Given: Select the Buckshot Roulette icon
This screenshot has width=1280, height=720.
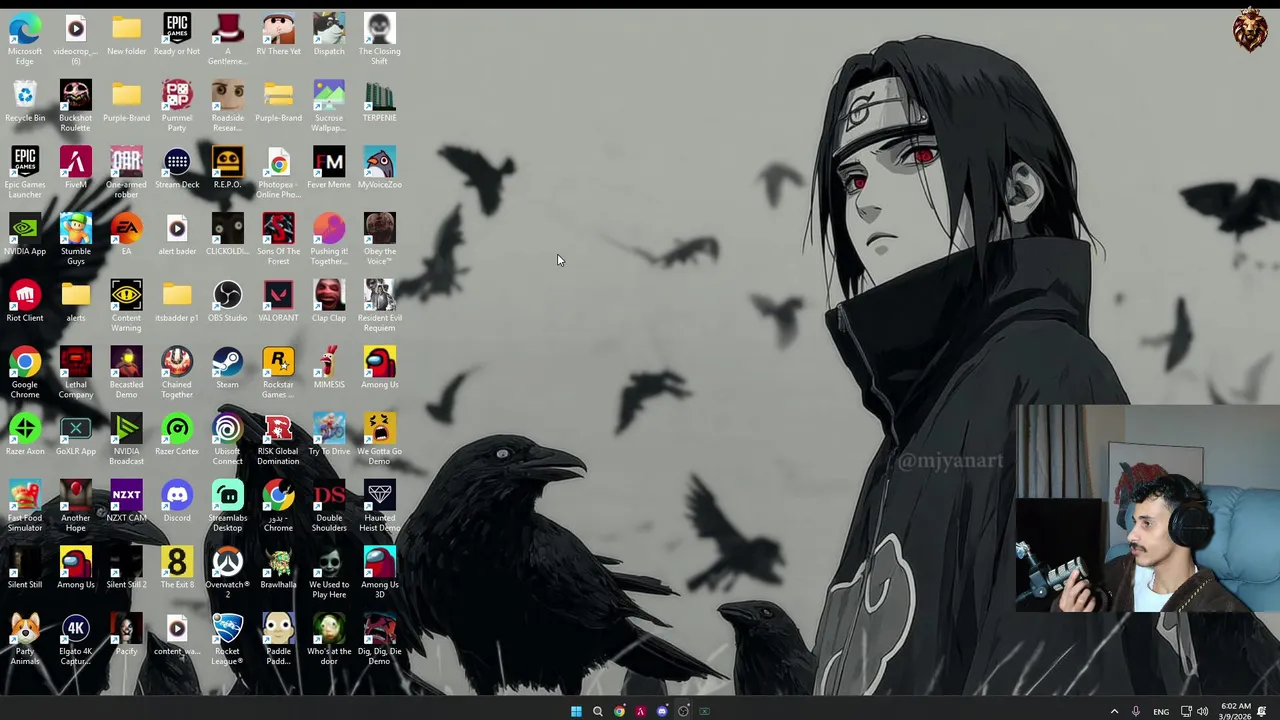Looking at the screenshot, I should 76,106.
